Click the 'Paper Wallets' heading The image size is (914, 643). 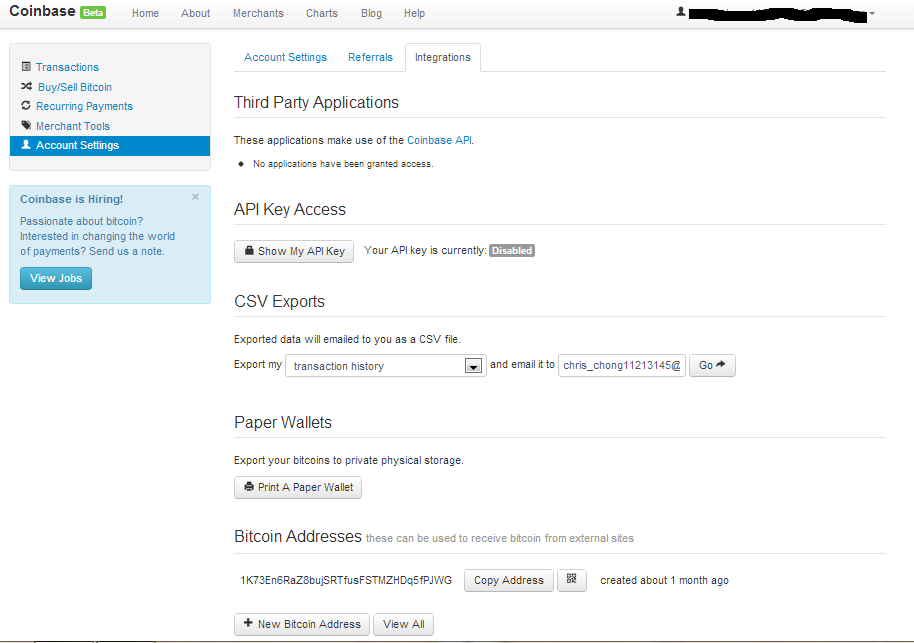[x=283, y=422]
